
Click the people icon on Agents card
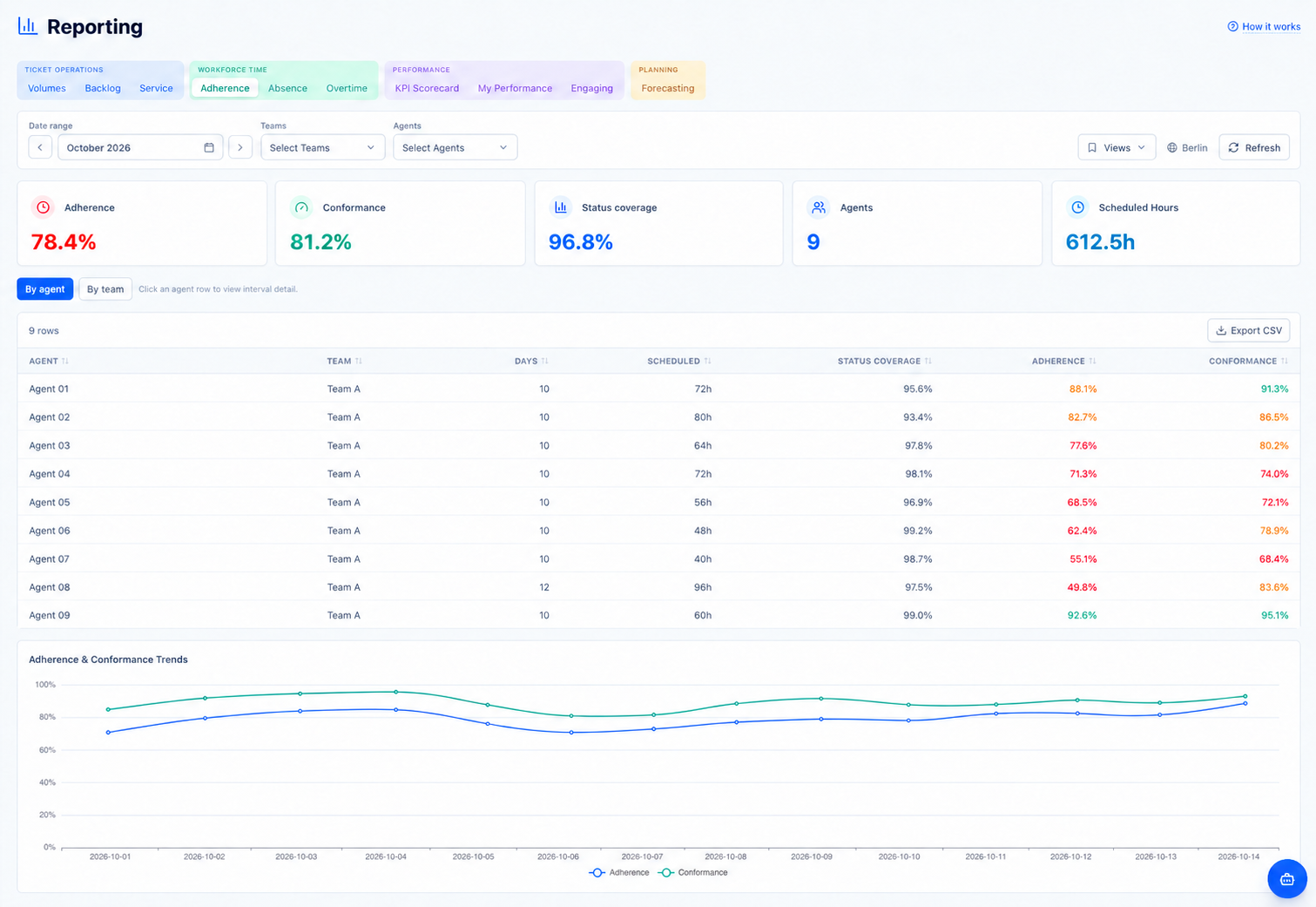pos(819,207)
